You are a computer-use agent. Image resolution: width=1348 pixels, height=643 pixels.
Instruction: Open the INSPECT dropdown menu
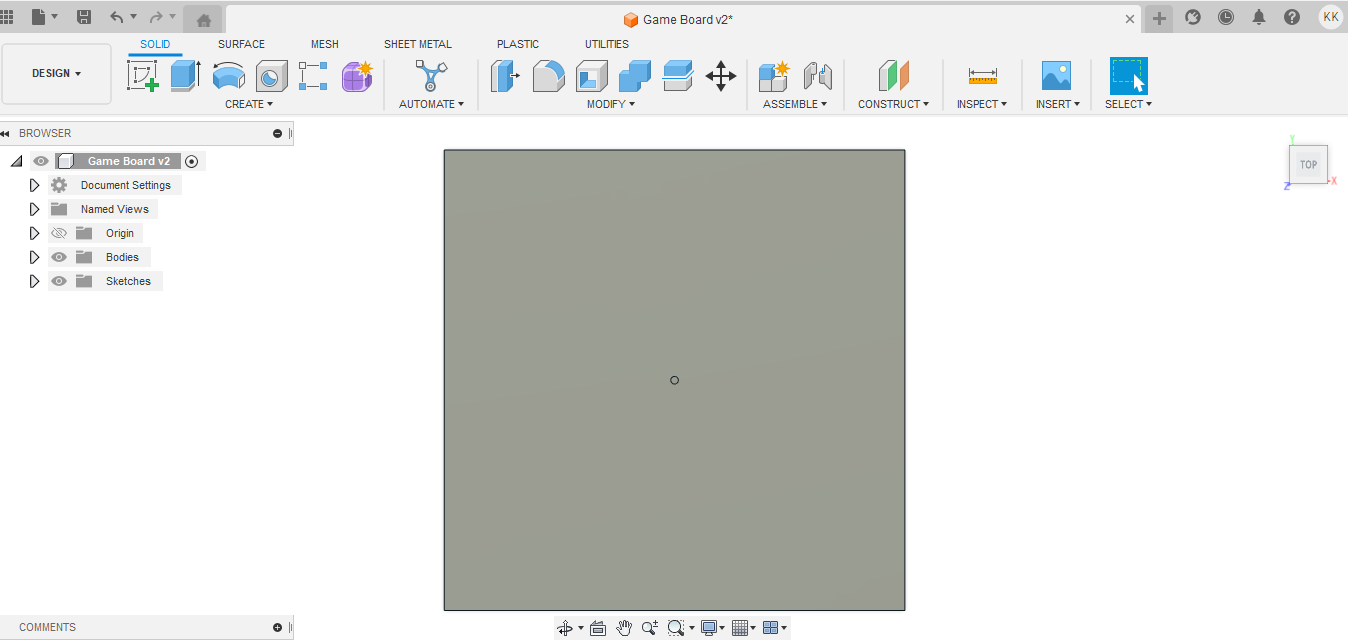coord(982,104)
